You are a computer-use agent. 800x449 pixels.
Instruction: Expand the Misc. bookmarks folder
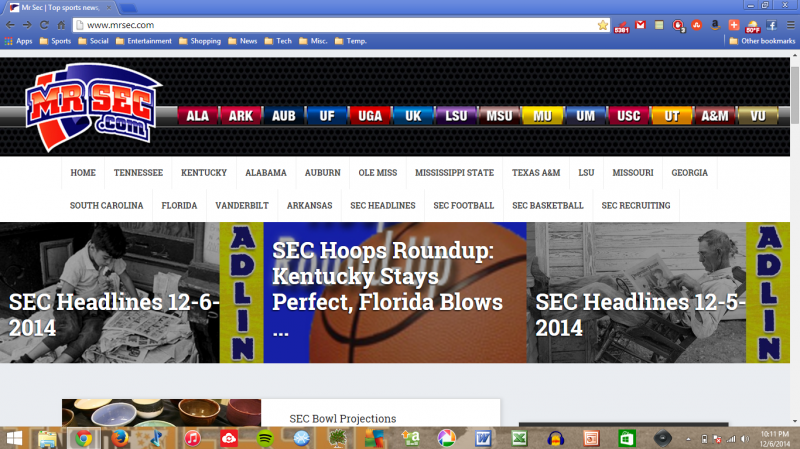pos(313,41)
